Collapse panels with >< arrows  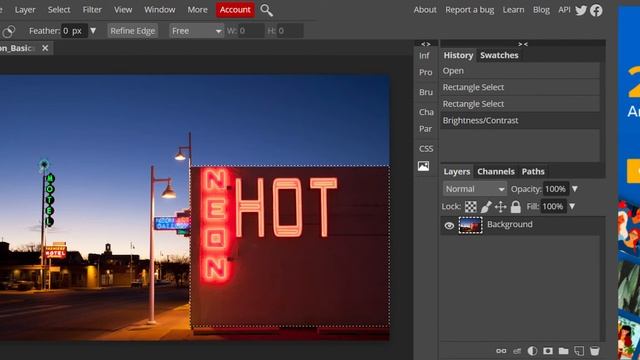point(523,44)
